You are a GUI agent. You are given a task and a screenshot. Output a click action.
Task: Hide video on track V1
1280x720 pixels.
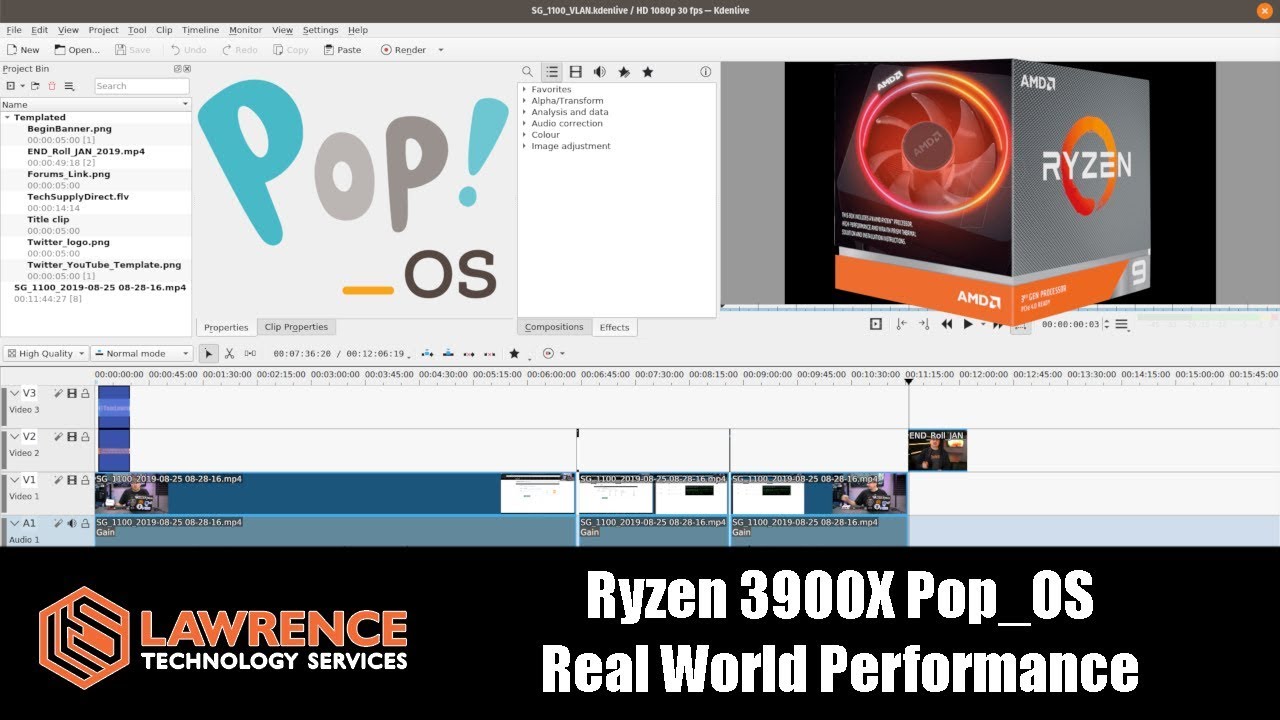(x=72, y=480)
